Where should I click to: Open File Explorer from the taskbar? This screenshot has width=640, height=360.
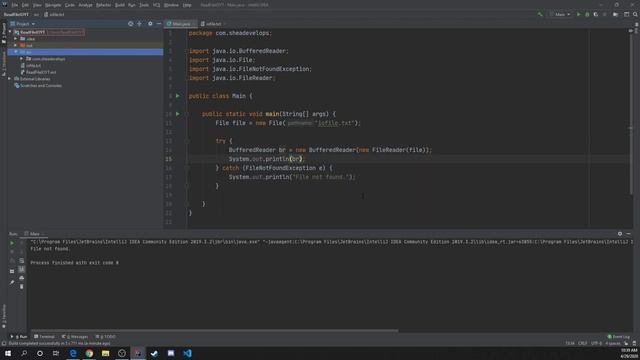106,353
